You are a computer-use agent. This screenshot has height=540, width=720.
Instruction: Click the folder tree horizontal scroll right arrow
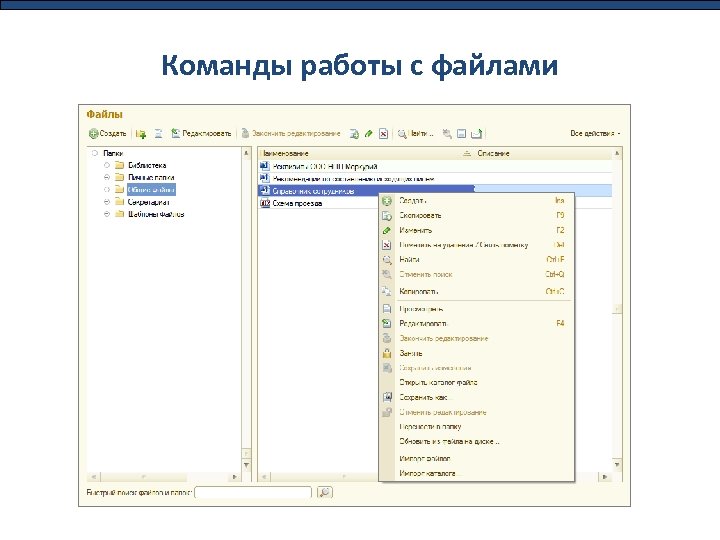tap(235, 477)
